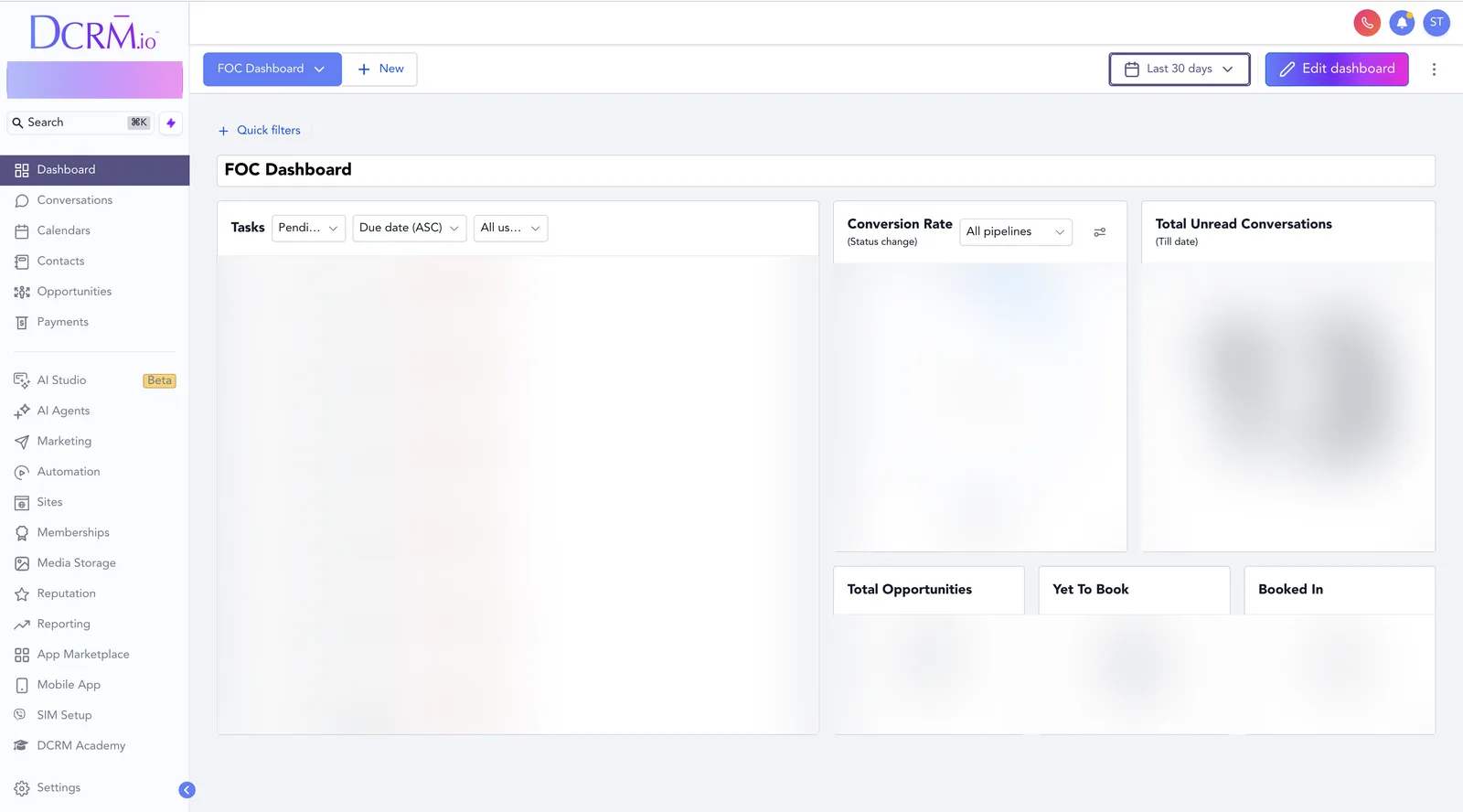Open the Conversations menu label

(x=75, y=200)
